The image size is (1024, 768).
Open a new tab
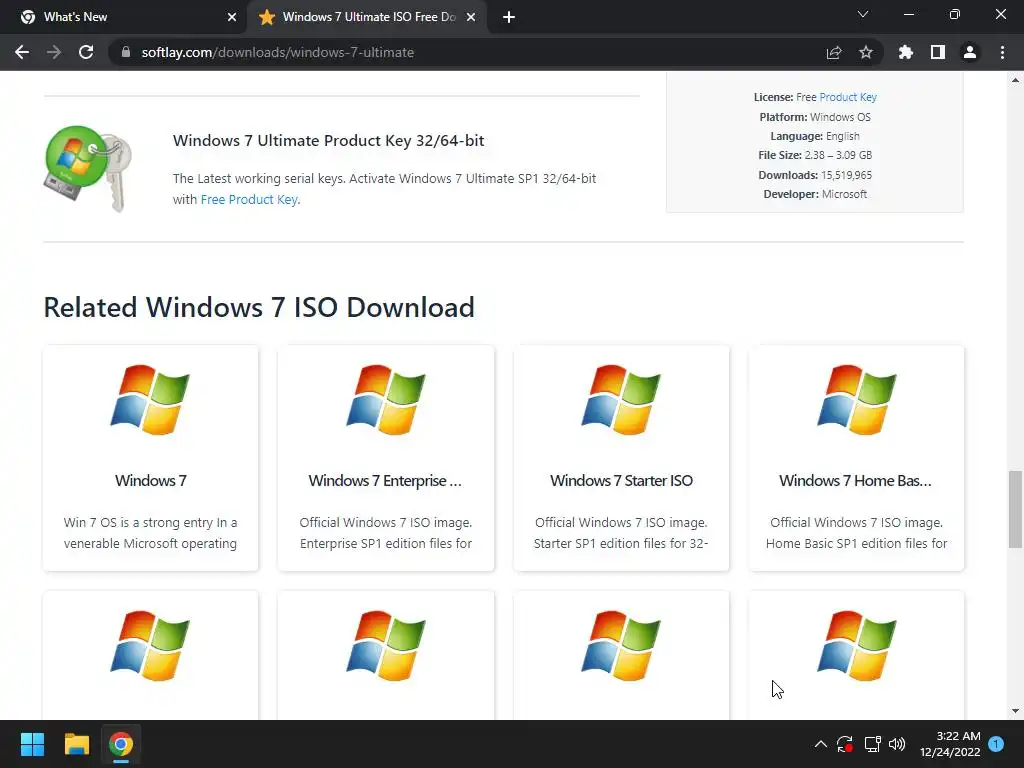coord(509,17)
